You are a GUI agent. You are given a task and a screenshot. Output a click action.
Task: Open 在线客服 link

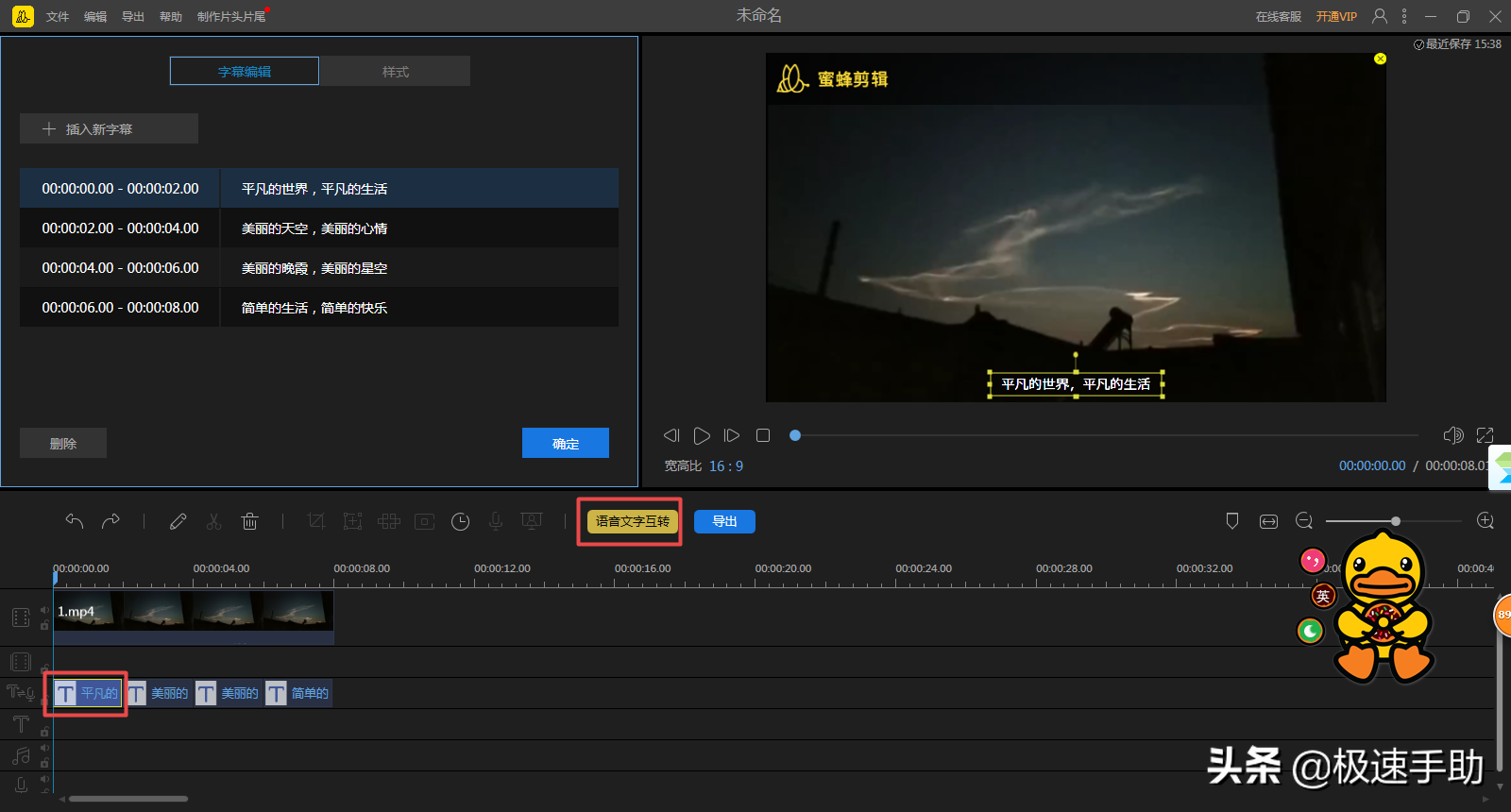pos(1279,16)
